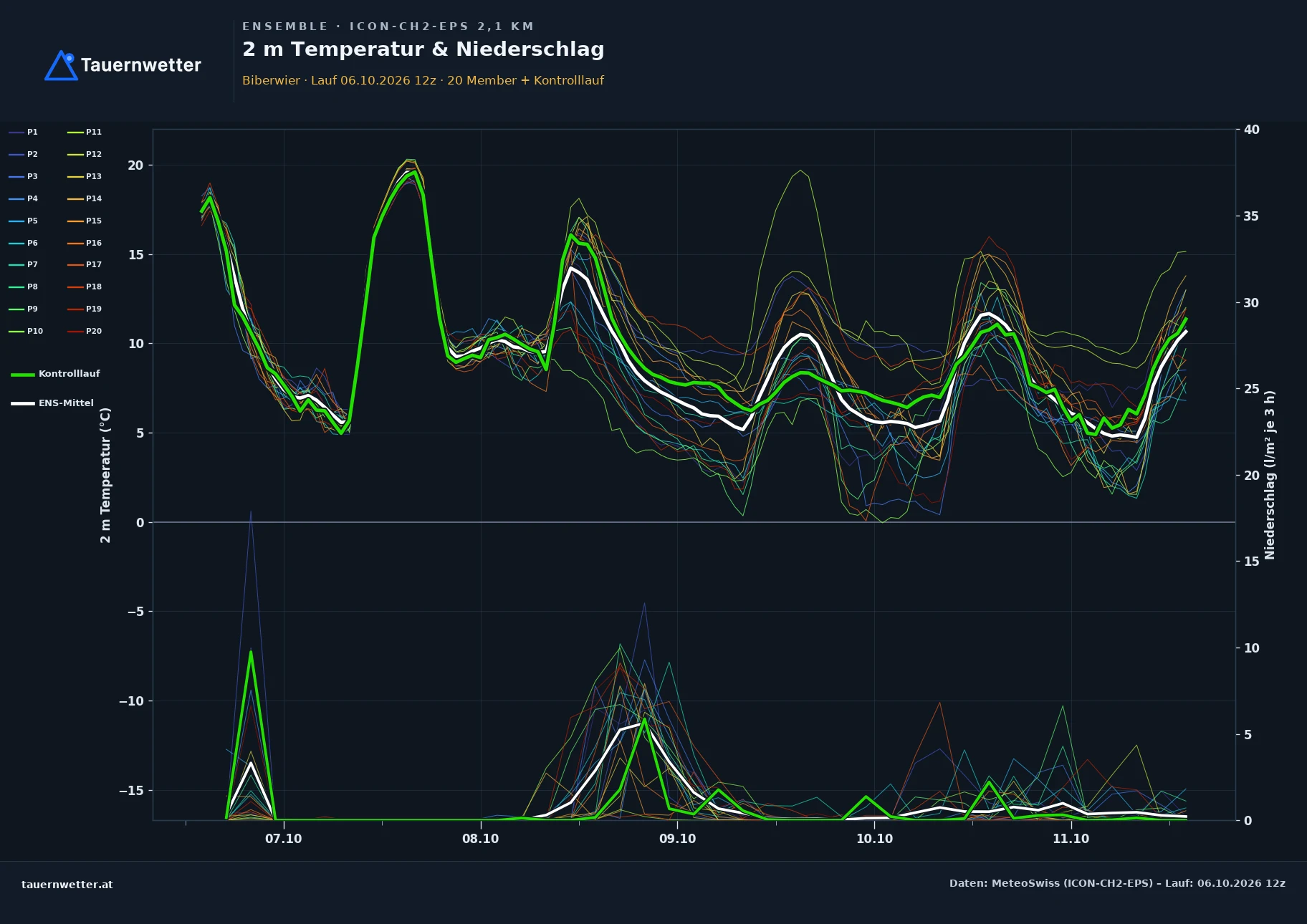Click the Tauernwetter mountain logo icon
Viewport: 1307px width, 924px height.
(x=61, y=65)
